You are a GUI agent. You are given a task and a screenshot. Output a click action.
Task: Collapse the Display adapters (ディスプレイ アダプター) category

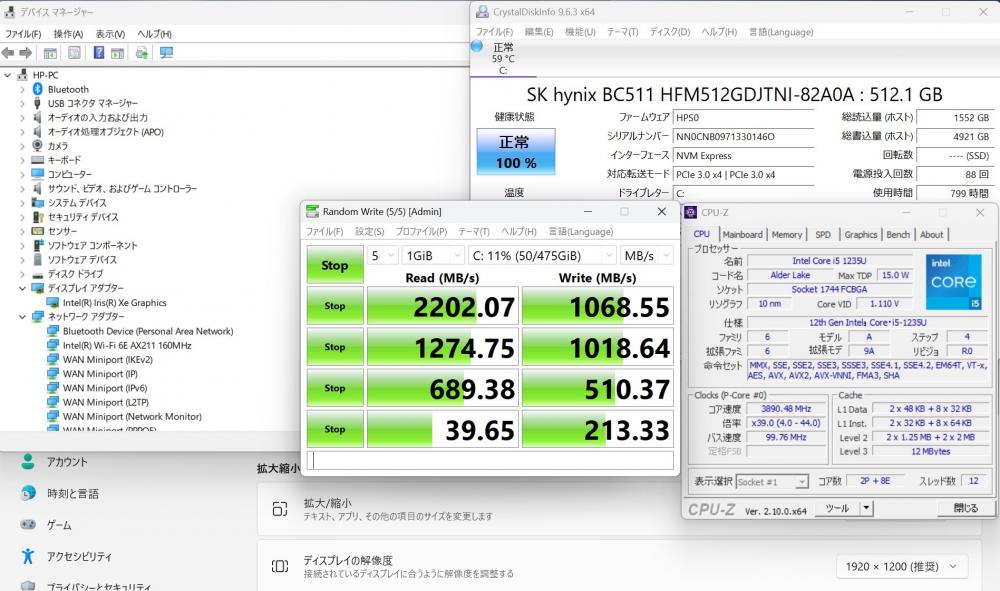pos(22,288)
